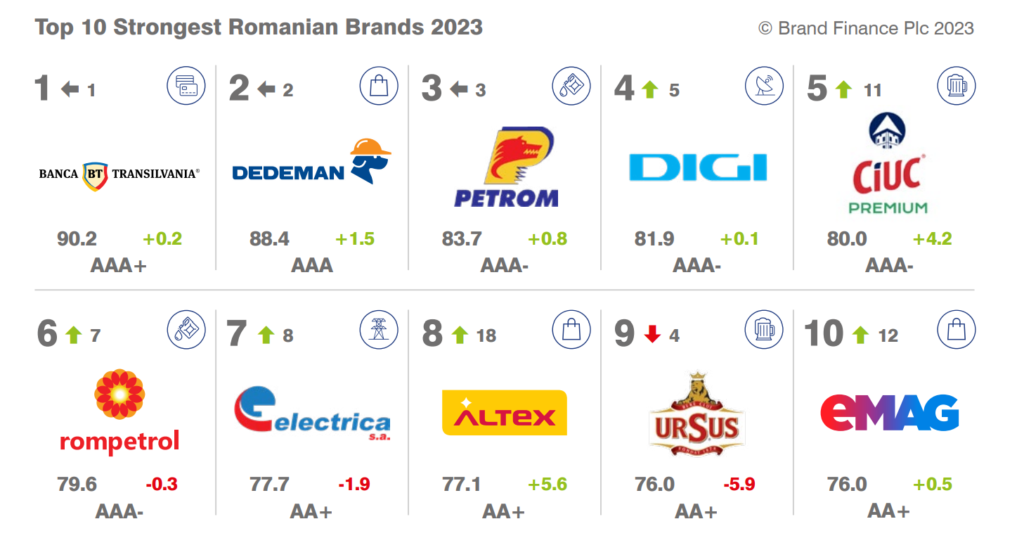The width and height of the screenshot is (1024, 557).
Task: Click the banking card icon beside rank 1
Action: coord(186,86)
